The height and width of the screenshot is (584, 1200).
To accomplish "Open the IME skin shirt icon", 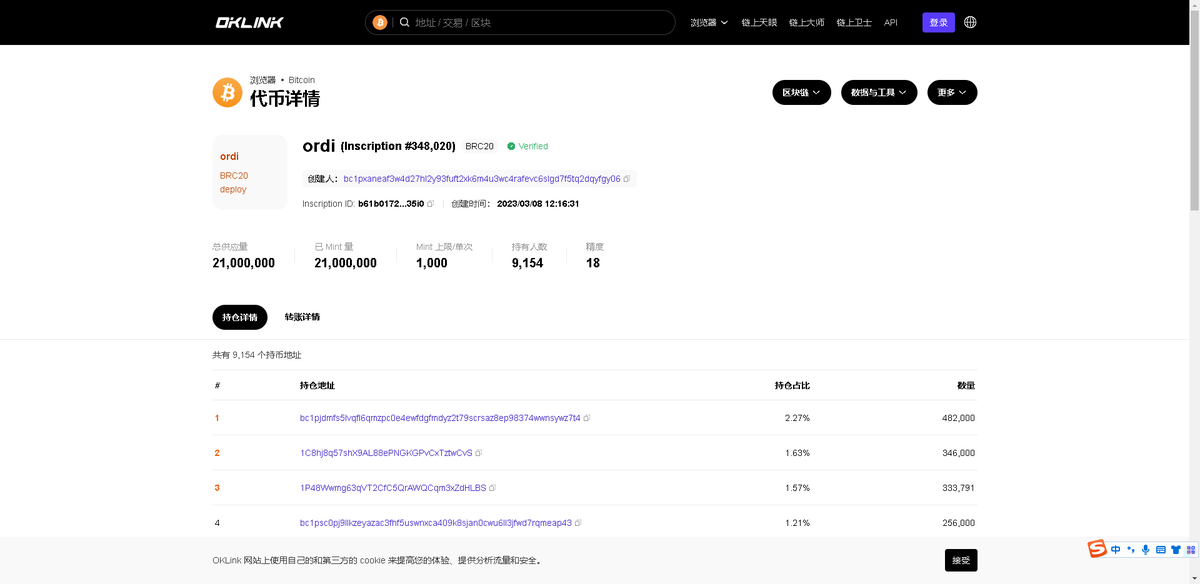I will [x=1175, y=549].
